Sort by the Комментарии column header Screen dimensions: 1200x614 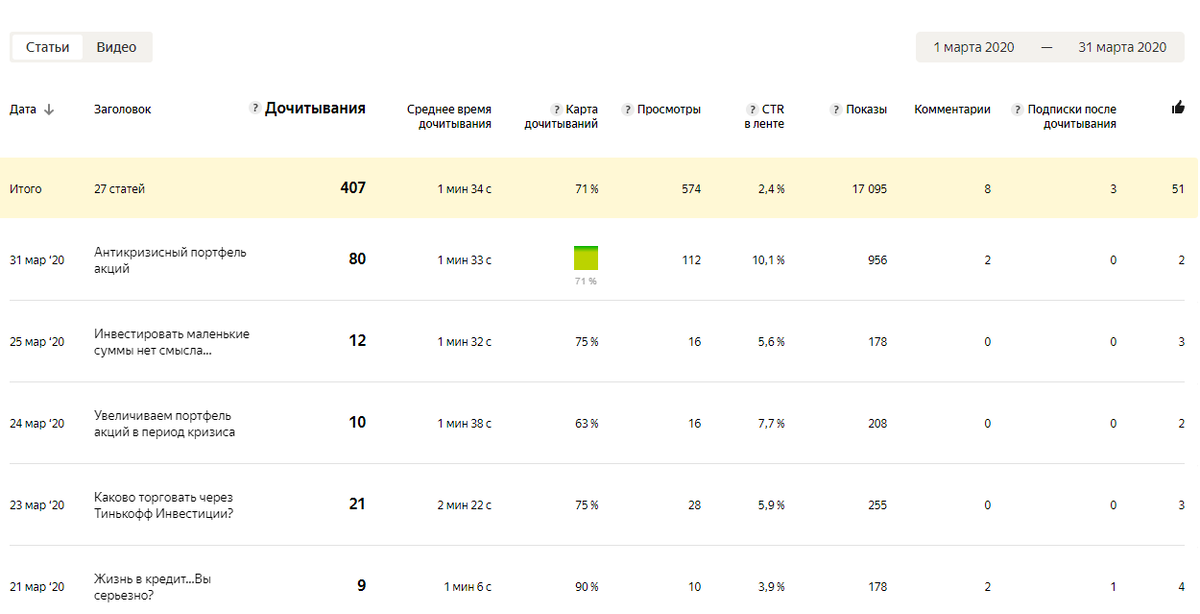952,109
